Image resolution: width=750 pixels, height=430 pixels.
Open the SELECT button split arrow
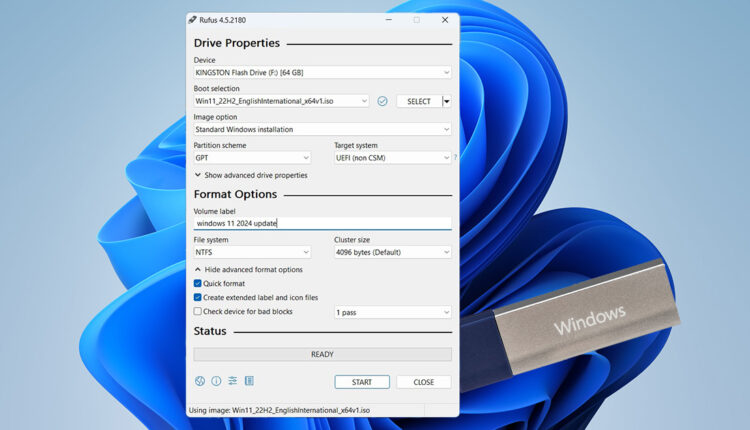pyautogui.click(x=446, y=101)
